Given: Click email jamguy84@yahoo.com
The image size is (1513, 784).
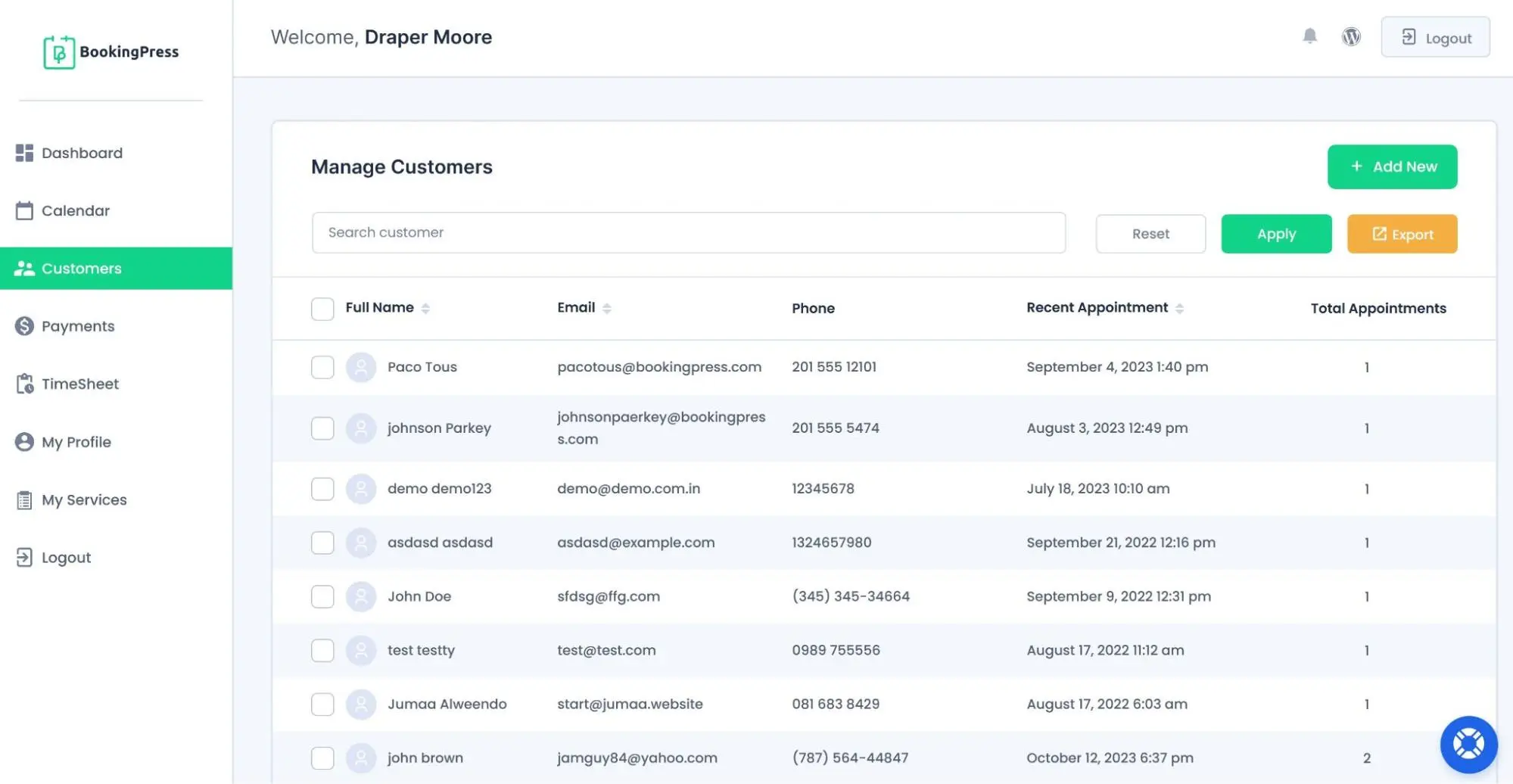Looking at the screenshot, I should click(x=637, y=758).
